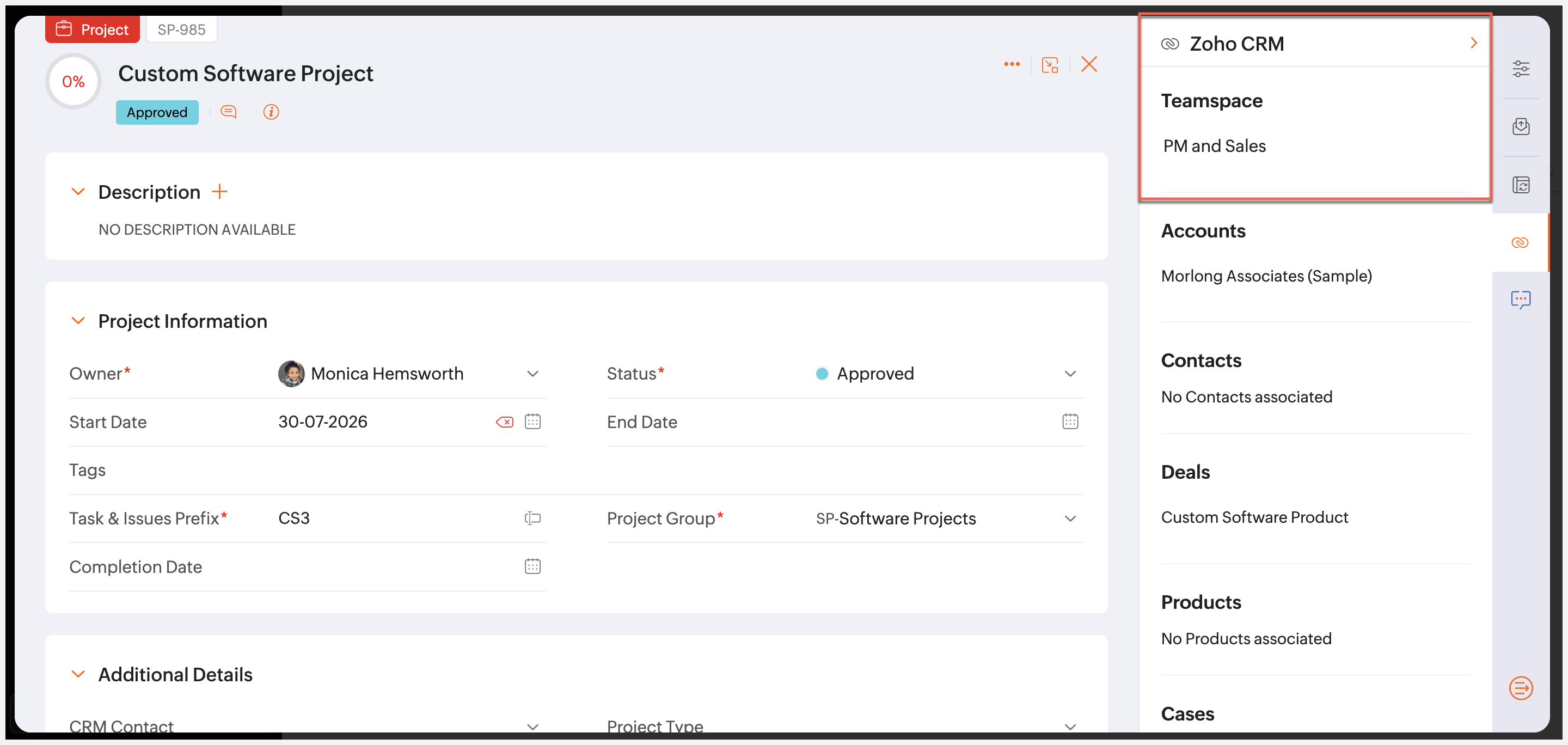Open the Status dropdown

[1070, 374]
